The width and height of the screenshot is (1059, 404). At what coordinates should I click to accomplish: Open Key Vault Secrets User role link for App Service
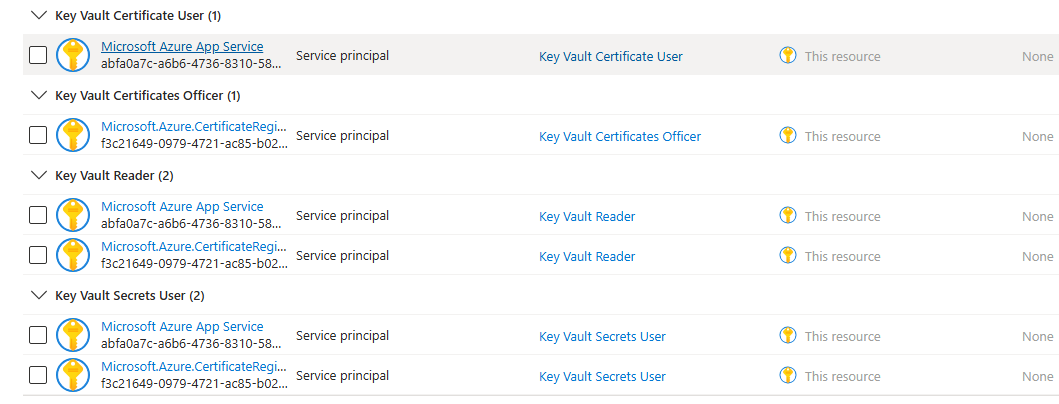pos(602,336)
